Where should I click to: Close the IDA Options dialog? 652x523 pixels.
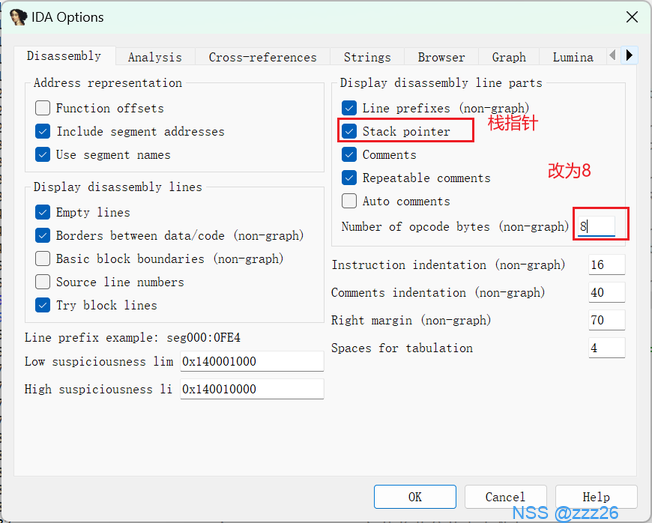(631, 17)
